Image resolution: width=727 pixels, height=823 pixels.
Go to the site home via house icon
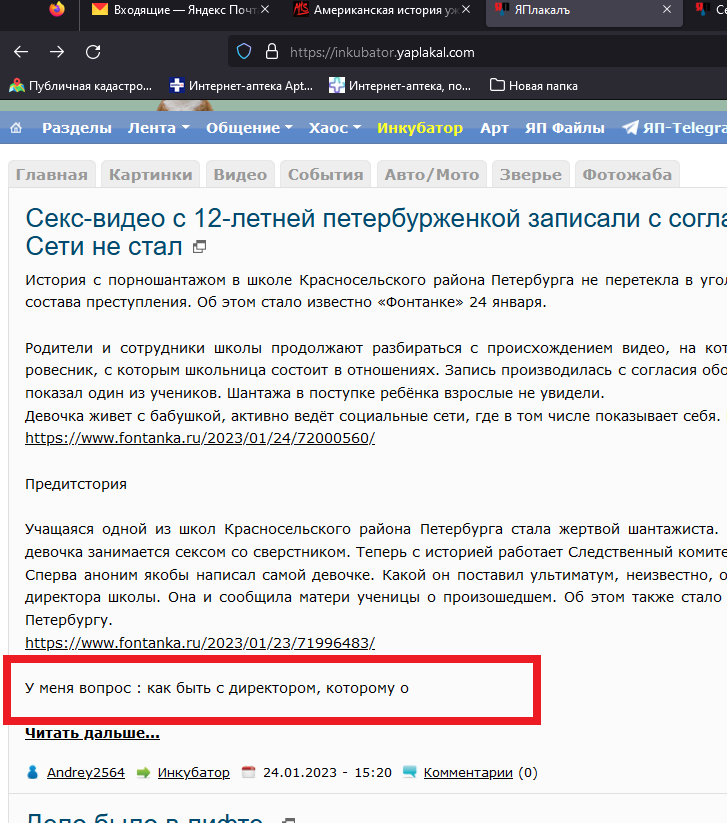click(16, 128)
